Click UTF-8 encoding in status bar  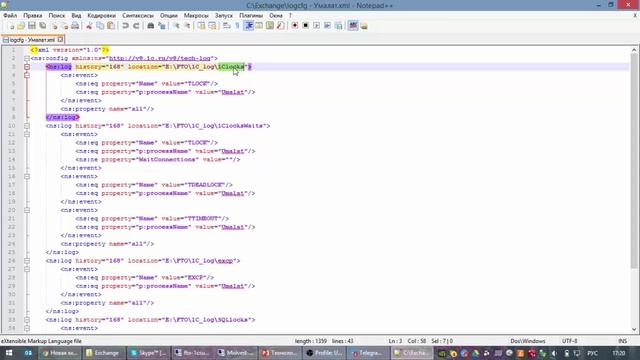pyautogui.click(x=570, y=341)
